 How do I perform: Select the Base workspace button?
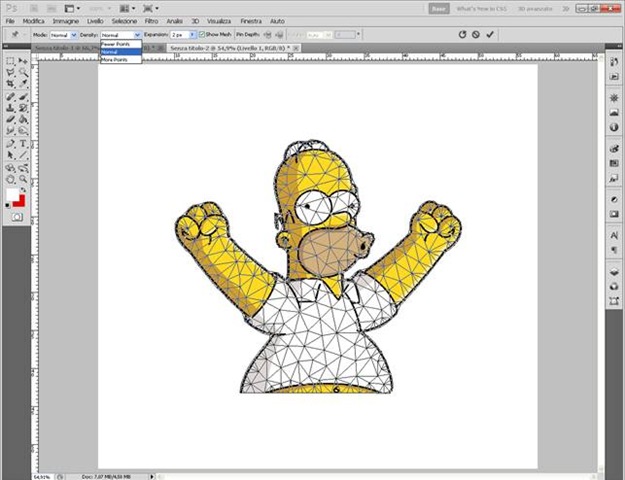point(439,8)
